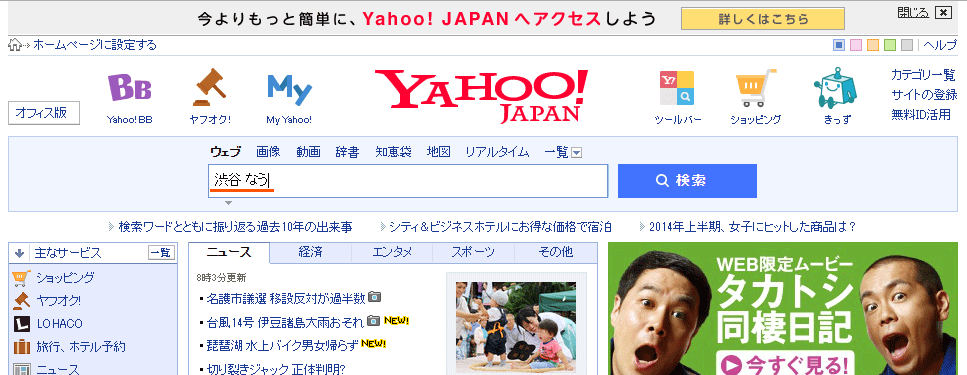Select the blue theme color swatch
The height and width of the screenshot is (375, 967).
(x=839, y=45)
